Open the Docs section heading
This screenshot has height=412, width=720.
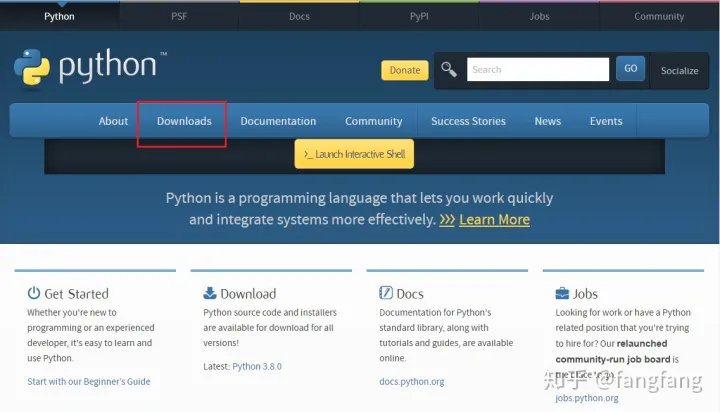click(x=410, y=293)
